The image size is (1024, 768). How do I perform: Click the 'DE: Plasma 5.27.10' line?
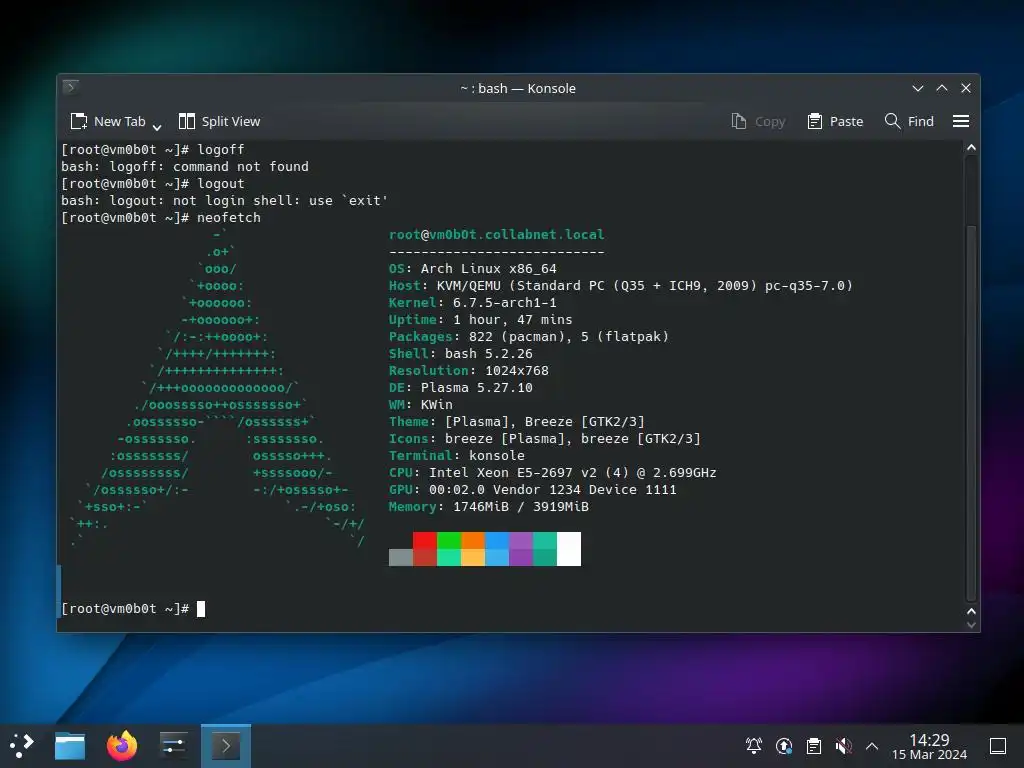click(x=460, y=387)
